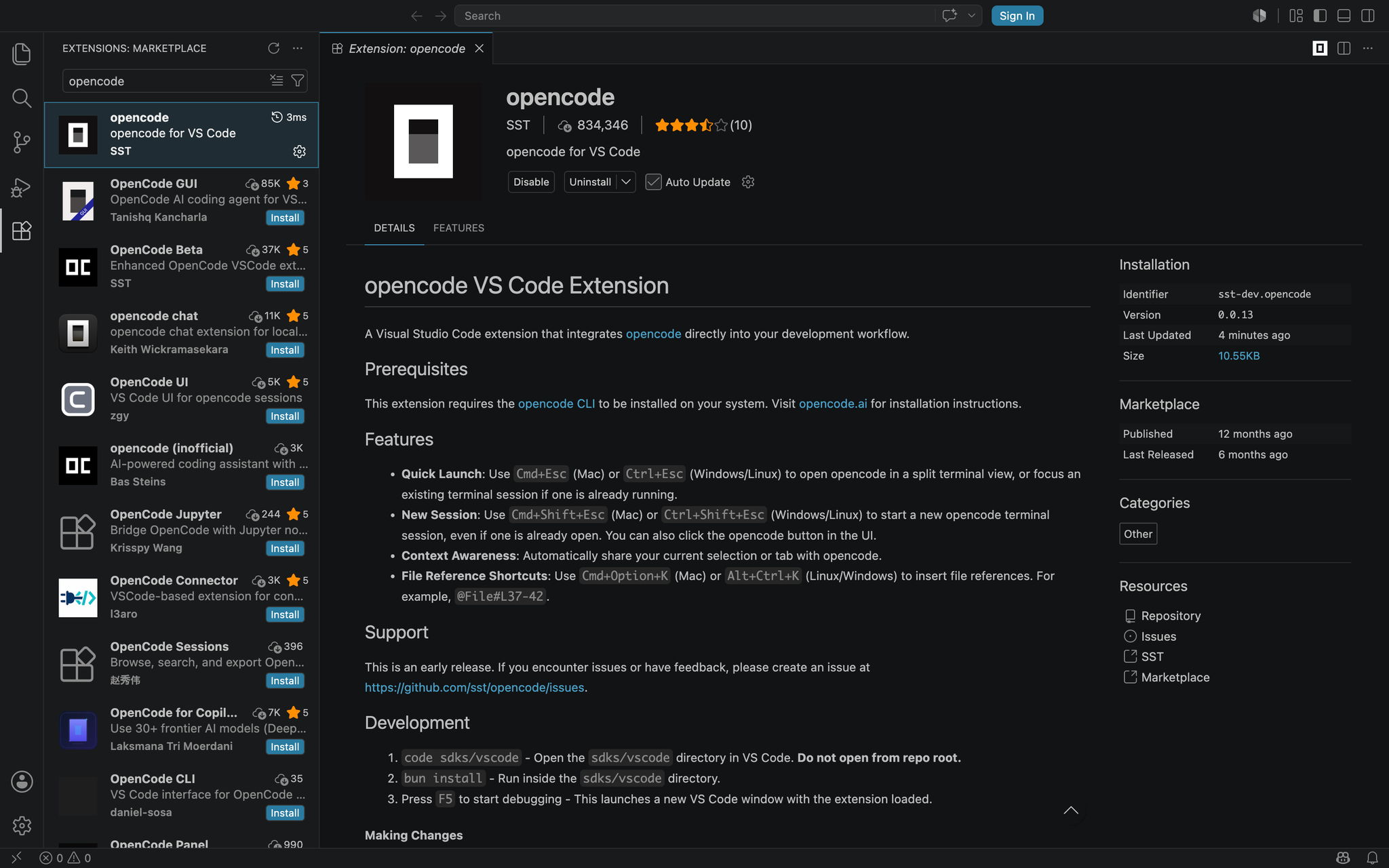Disable the opencode extension
The height and width of the screenshot is (868, 1389).
[x=531, y=182]
